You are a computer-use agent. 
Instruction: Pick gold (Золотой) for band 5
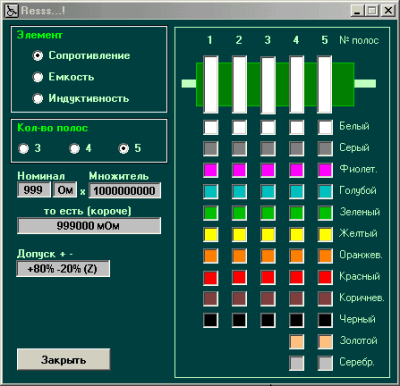click(325, 342)
